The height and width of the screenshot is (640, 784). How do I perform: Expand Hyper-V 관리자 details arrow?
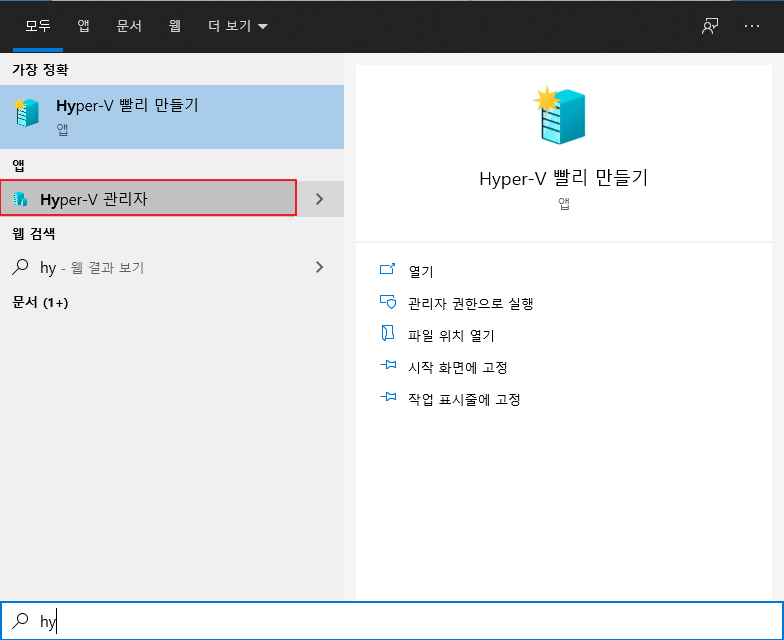[320, 199]
